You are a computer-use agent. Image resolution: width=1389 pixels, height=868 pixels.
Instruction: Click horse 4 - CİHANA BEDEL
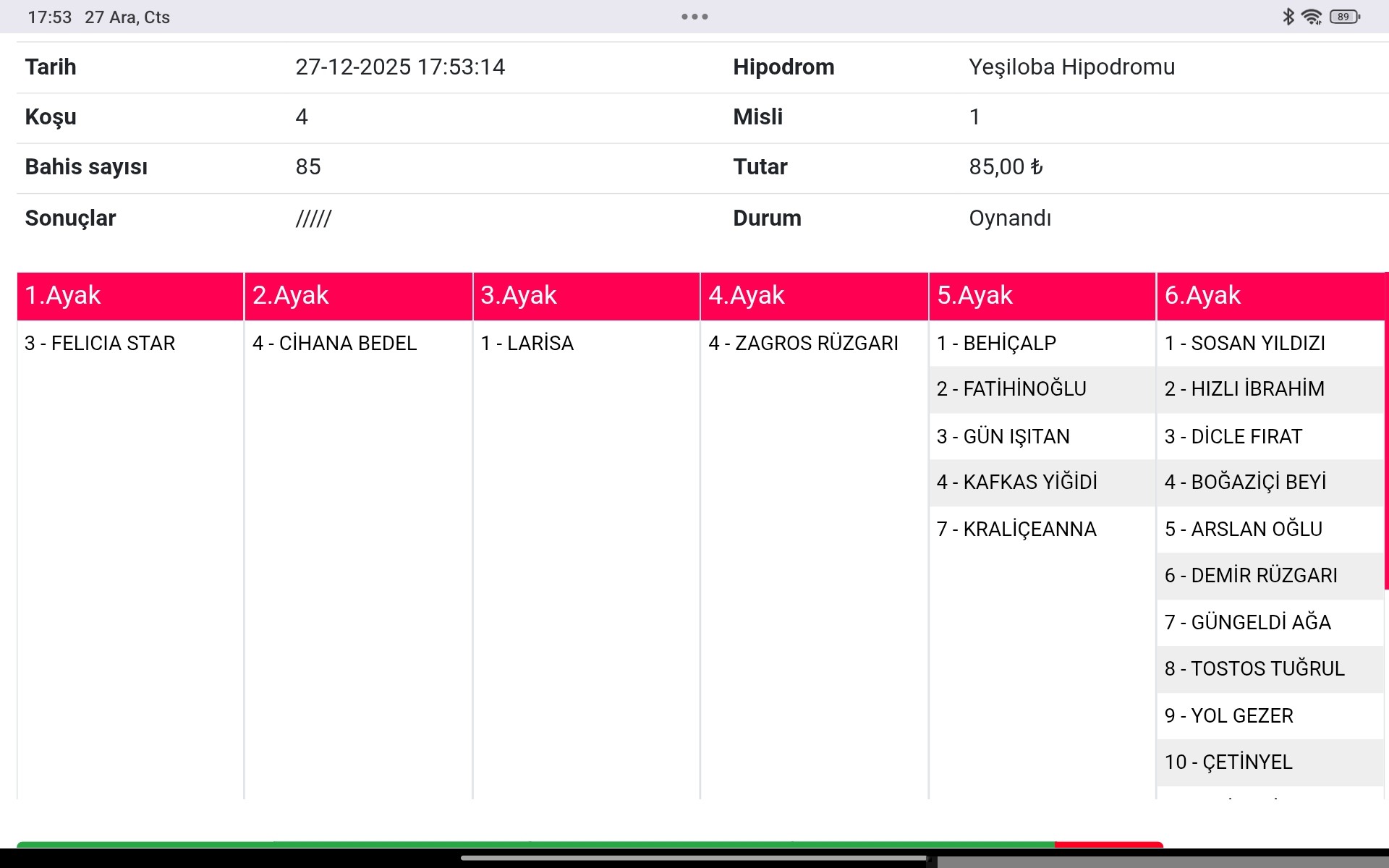point(335,344)
